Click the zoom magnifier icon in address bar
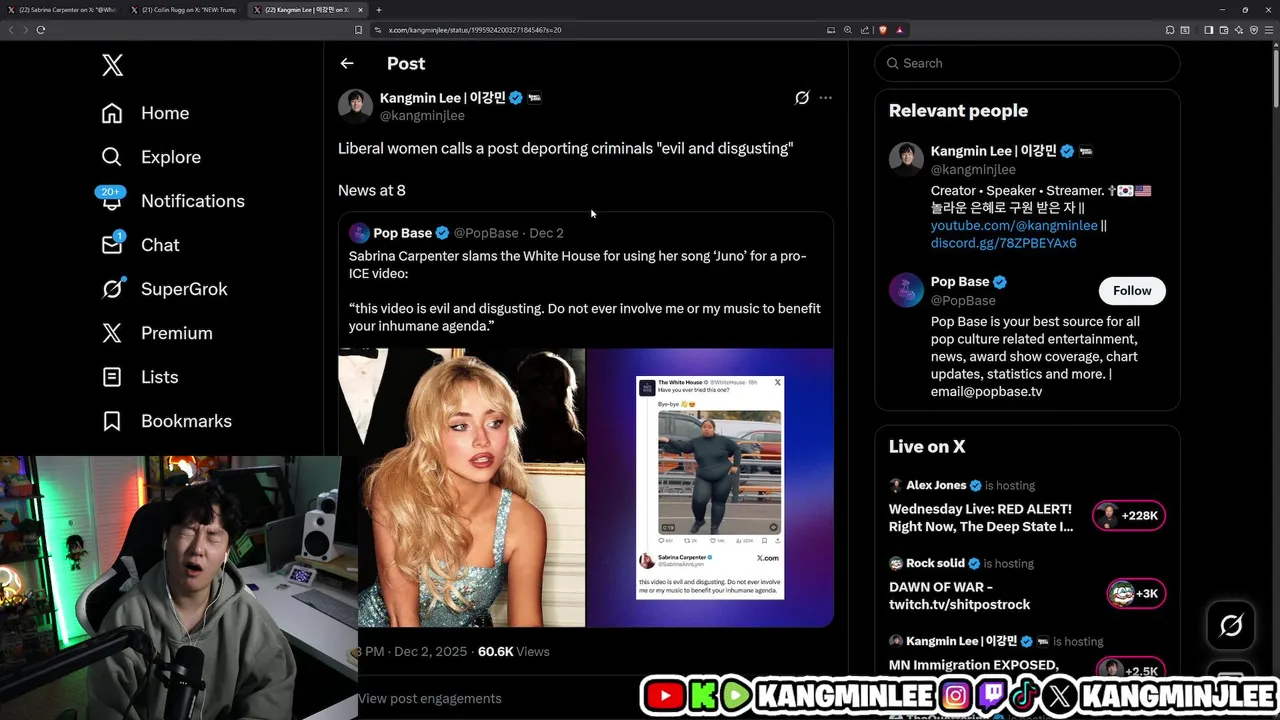This screenshot has height=720, width=1280. 848,30
